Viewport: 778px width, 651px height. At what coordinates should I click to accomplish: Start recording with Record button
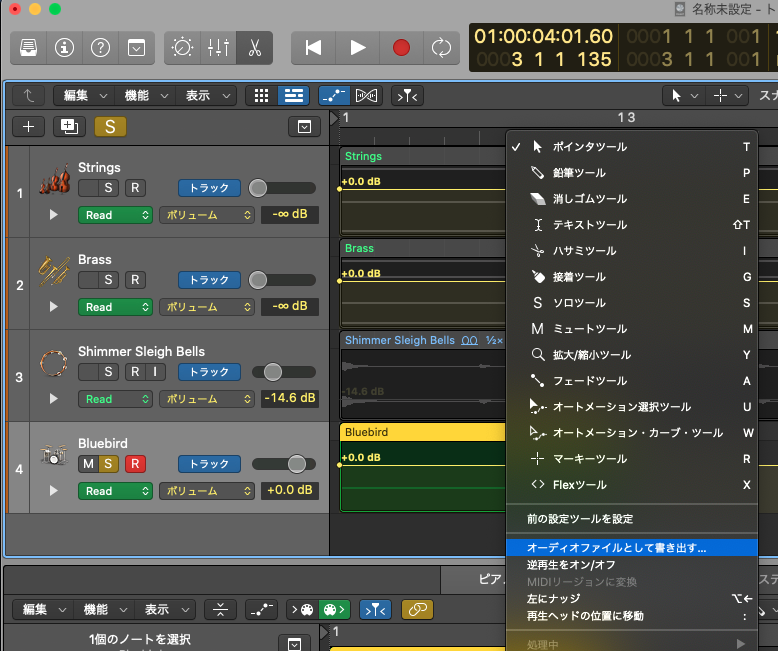point(401,48)
